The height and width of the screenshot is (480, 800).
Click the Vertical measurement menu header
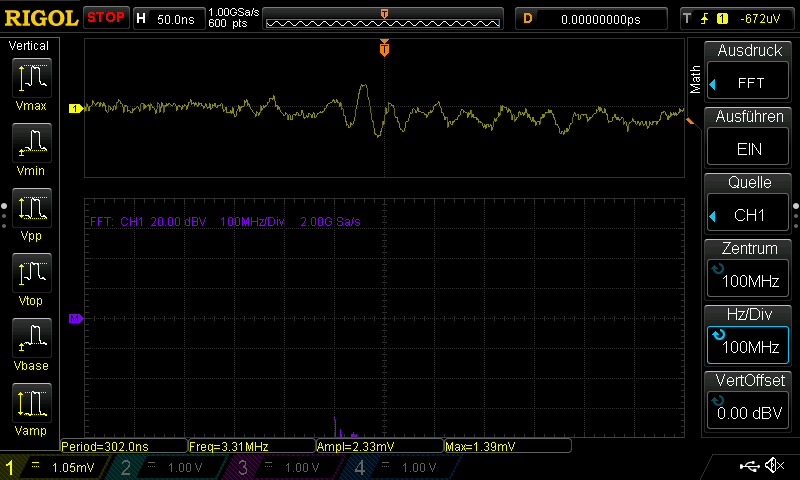(x=29, y=45)
